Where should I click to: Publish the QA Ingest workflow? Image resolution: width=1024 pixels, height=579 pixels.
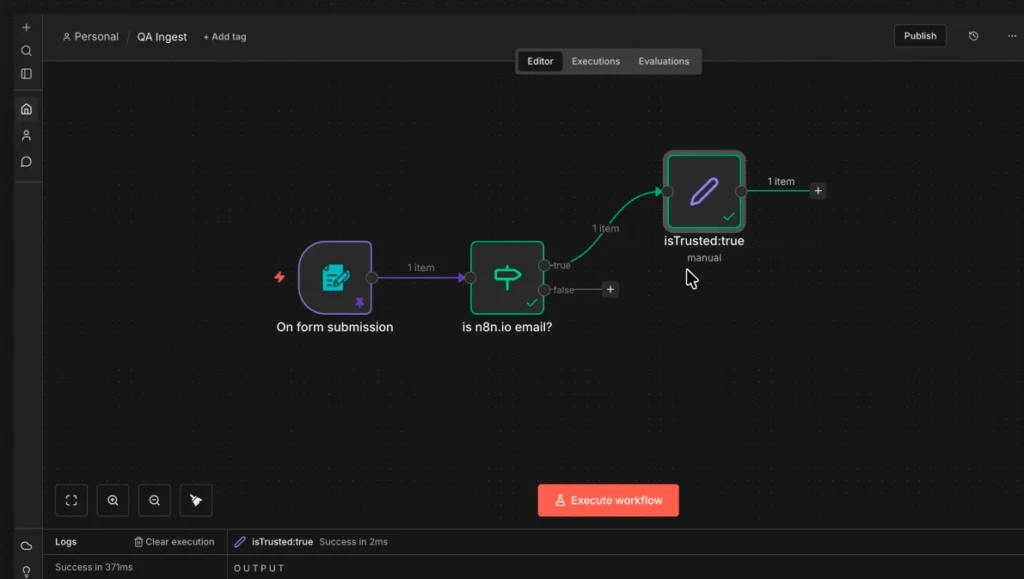(919, 35)
